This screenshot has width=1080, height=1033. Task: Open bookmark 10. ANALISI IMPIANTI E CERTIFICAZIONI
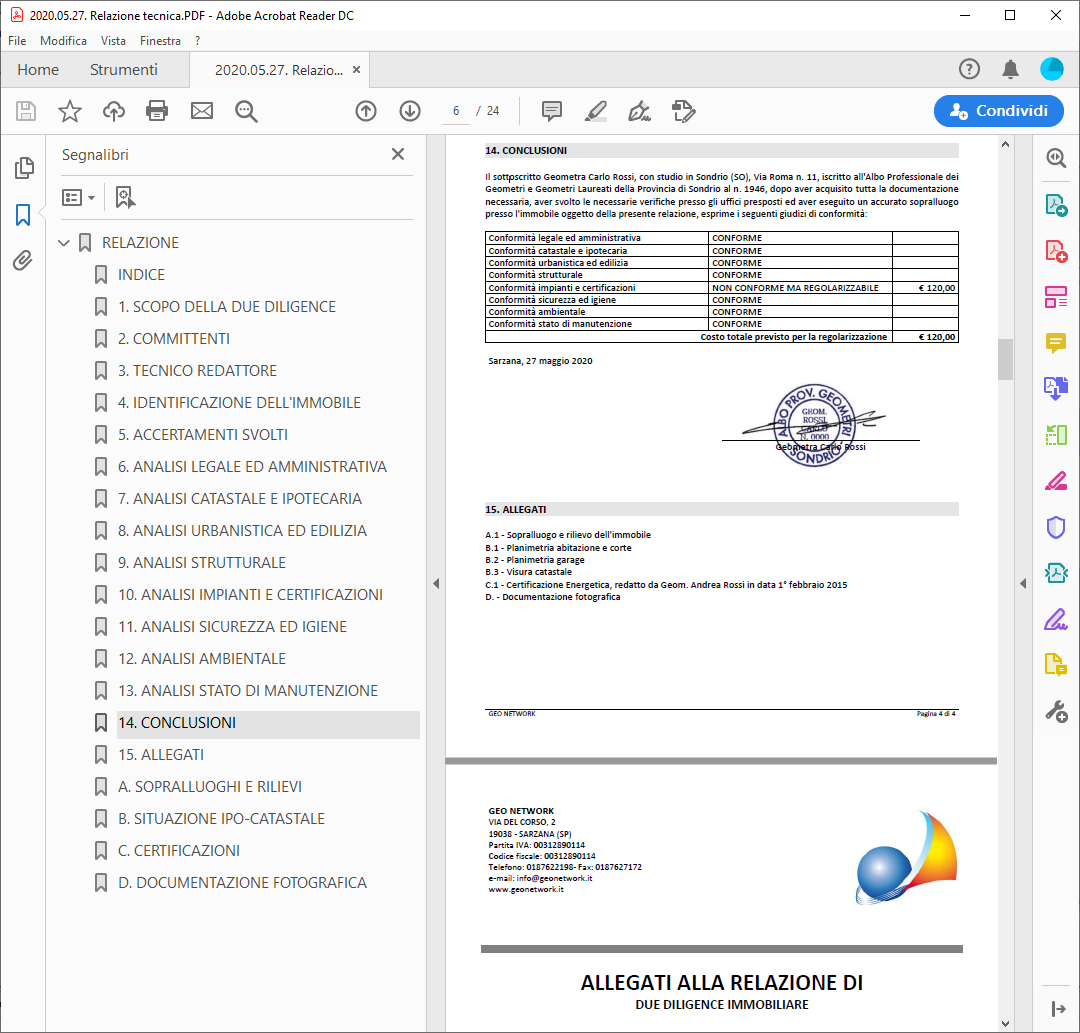[x=250, y=595]
